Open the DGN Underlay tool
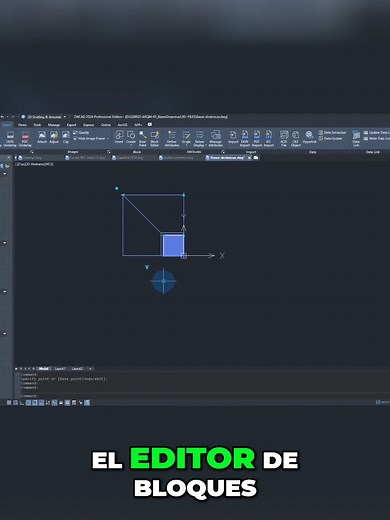Viewport: 390px width, 520px height. [10, 139]
